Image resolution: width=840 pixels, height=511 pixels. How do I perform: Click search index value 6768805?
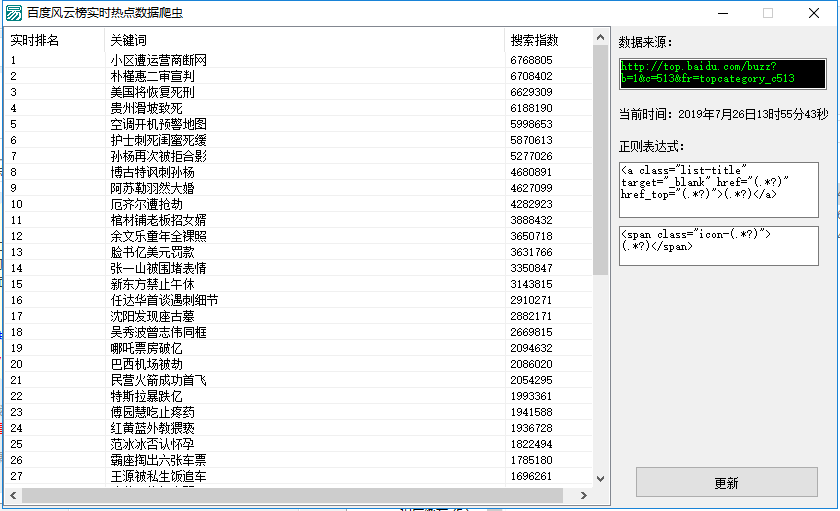pos(531,60)
